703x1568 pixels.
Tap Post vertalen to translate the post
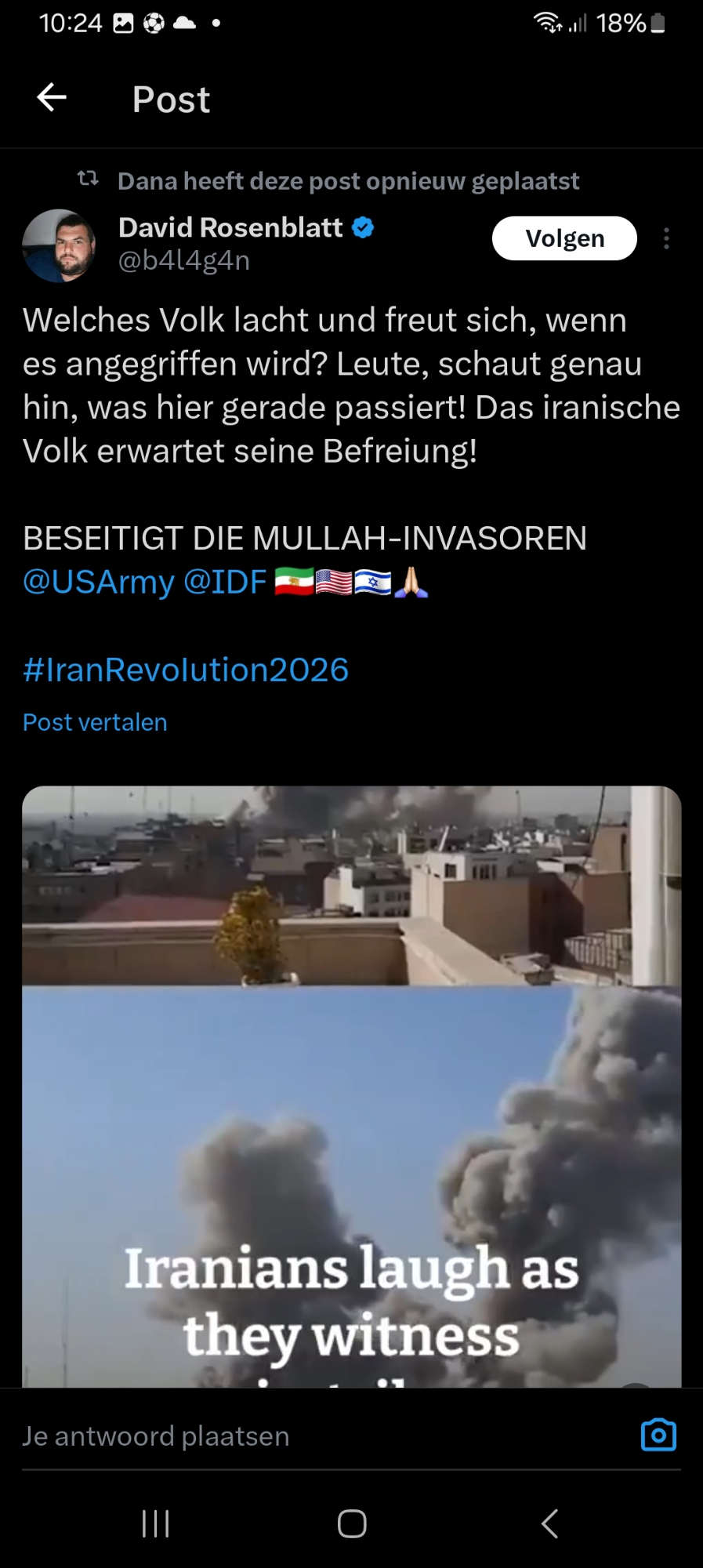click(x=95, y=722)
